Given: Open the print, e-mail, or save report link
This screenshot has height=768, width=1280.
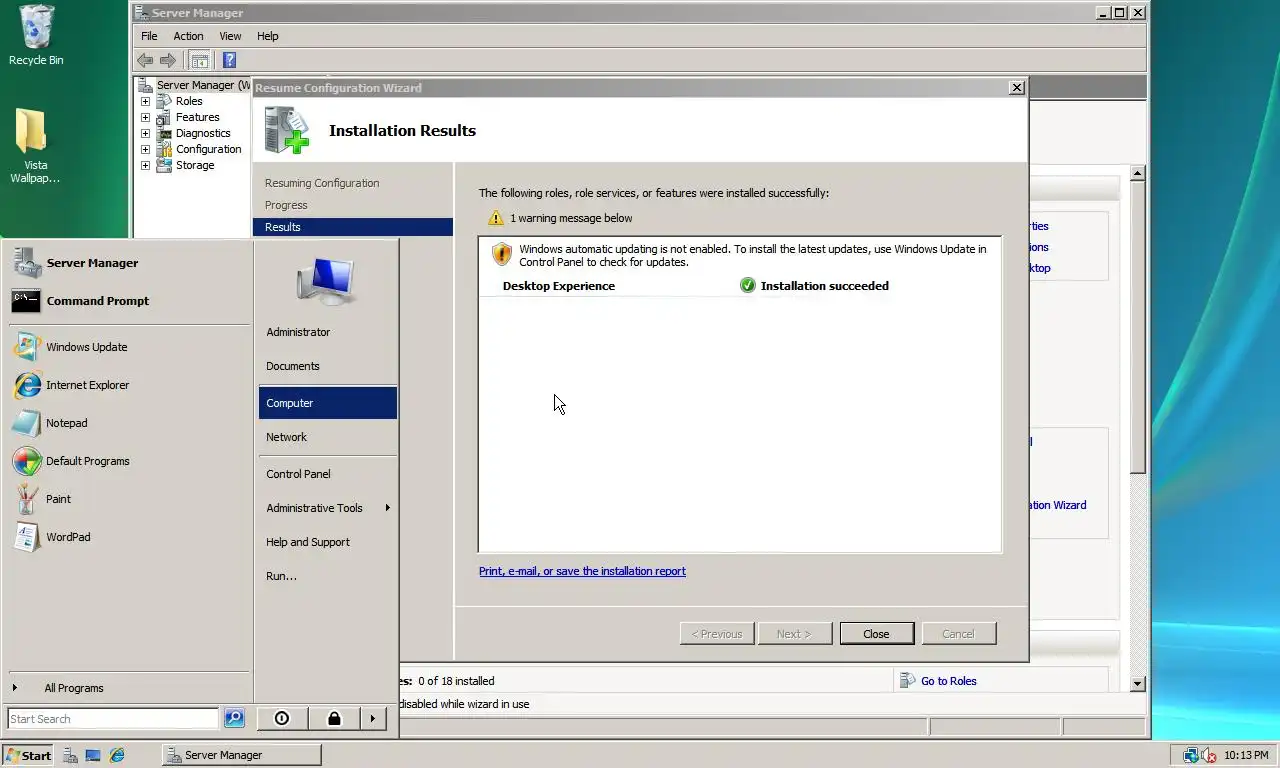Looking at the screenshot, I should click(582, 571).
